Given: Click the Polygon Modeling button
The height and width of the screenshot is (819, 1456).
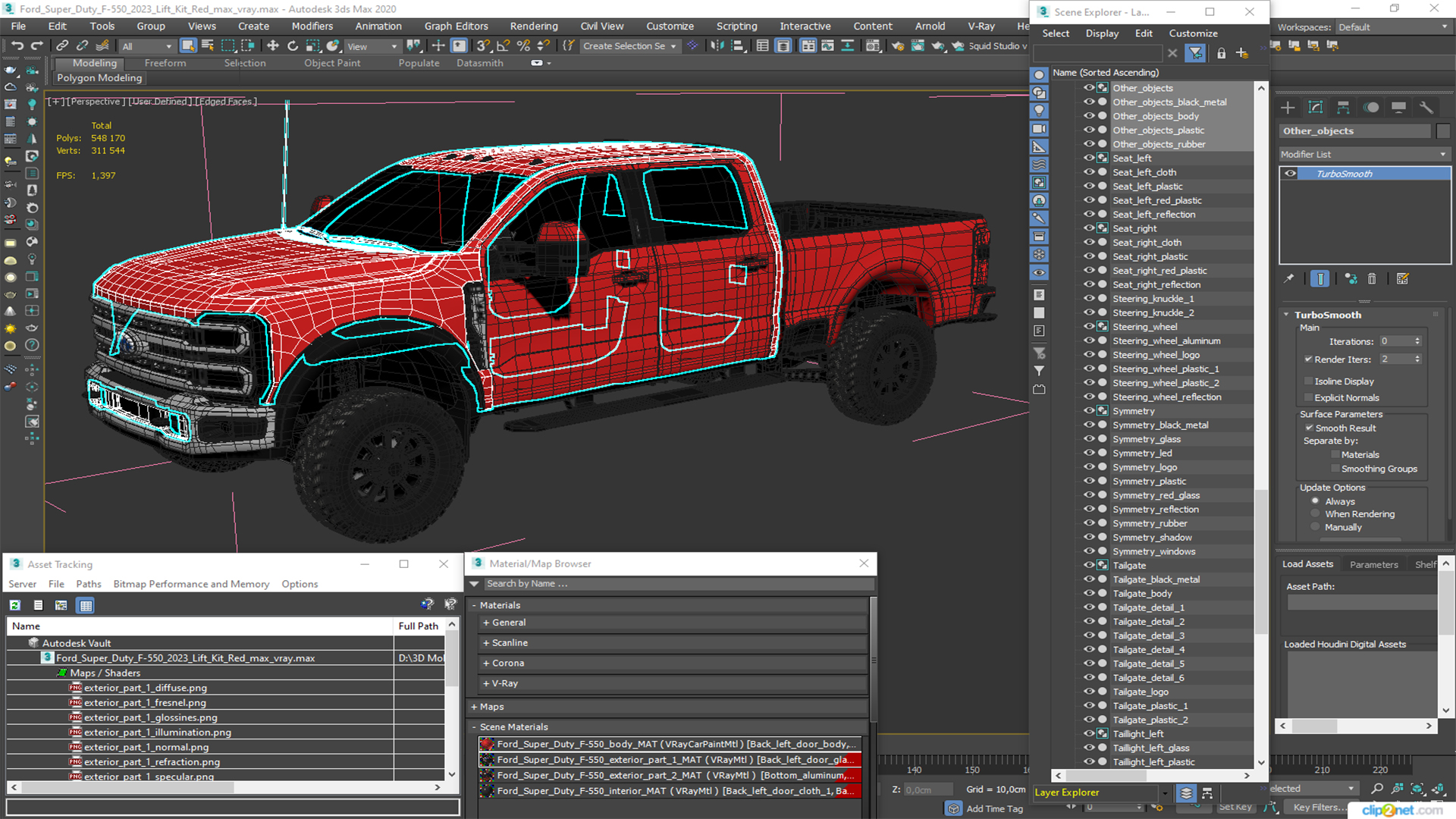Looking at the screenshot, I should click(99, 78).
